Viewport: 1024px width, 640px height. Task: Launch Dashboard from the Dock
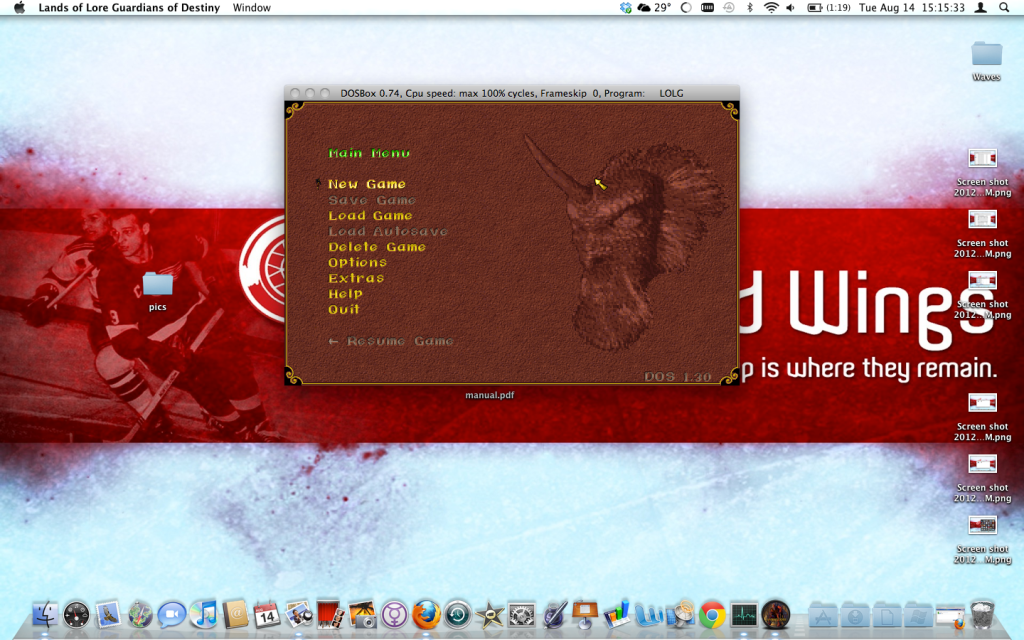click(76, 615)
